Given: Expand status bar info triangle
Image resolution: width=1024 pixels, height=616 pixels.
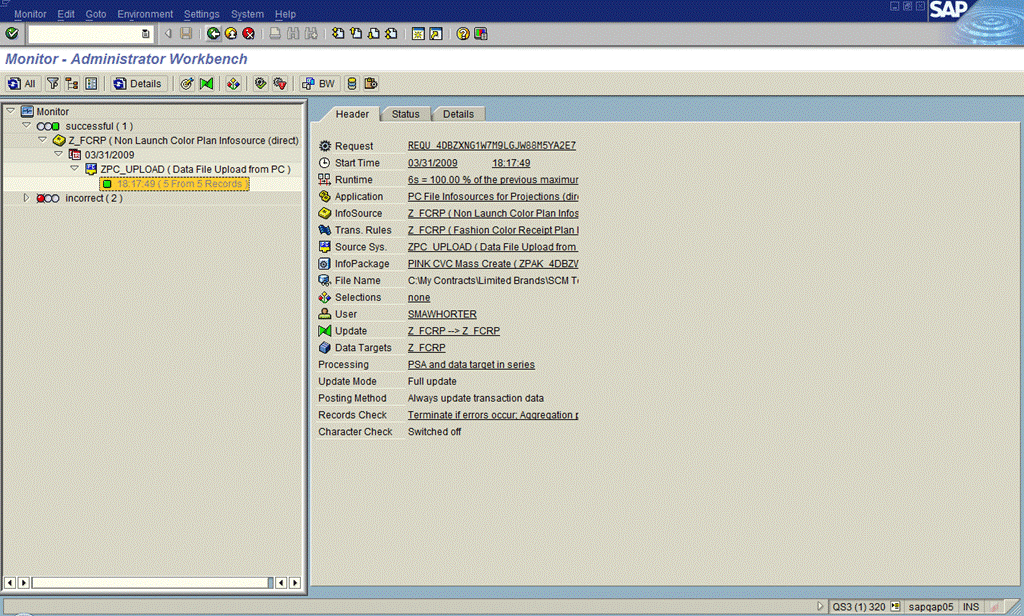Looking at the screenshot, I should pos(820,606).
